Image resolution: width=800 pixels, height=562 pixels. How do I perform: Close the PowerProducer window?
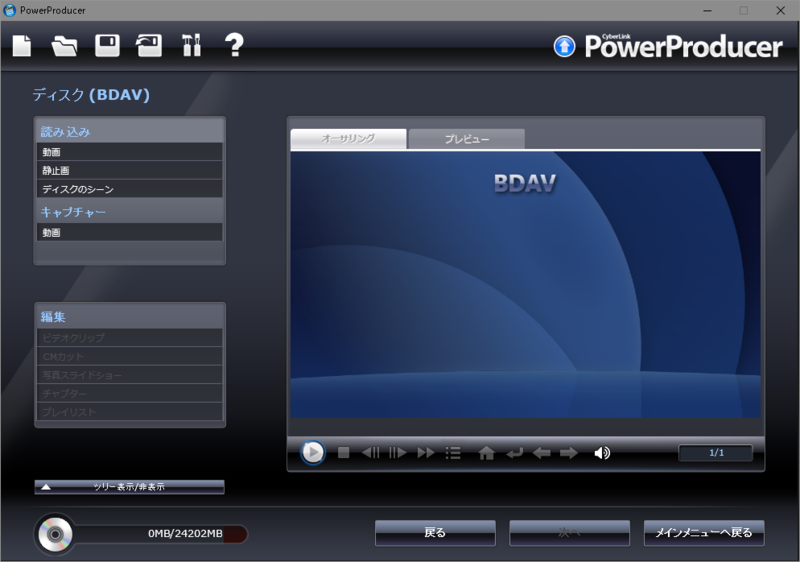pos(781,10)
